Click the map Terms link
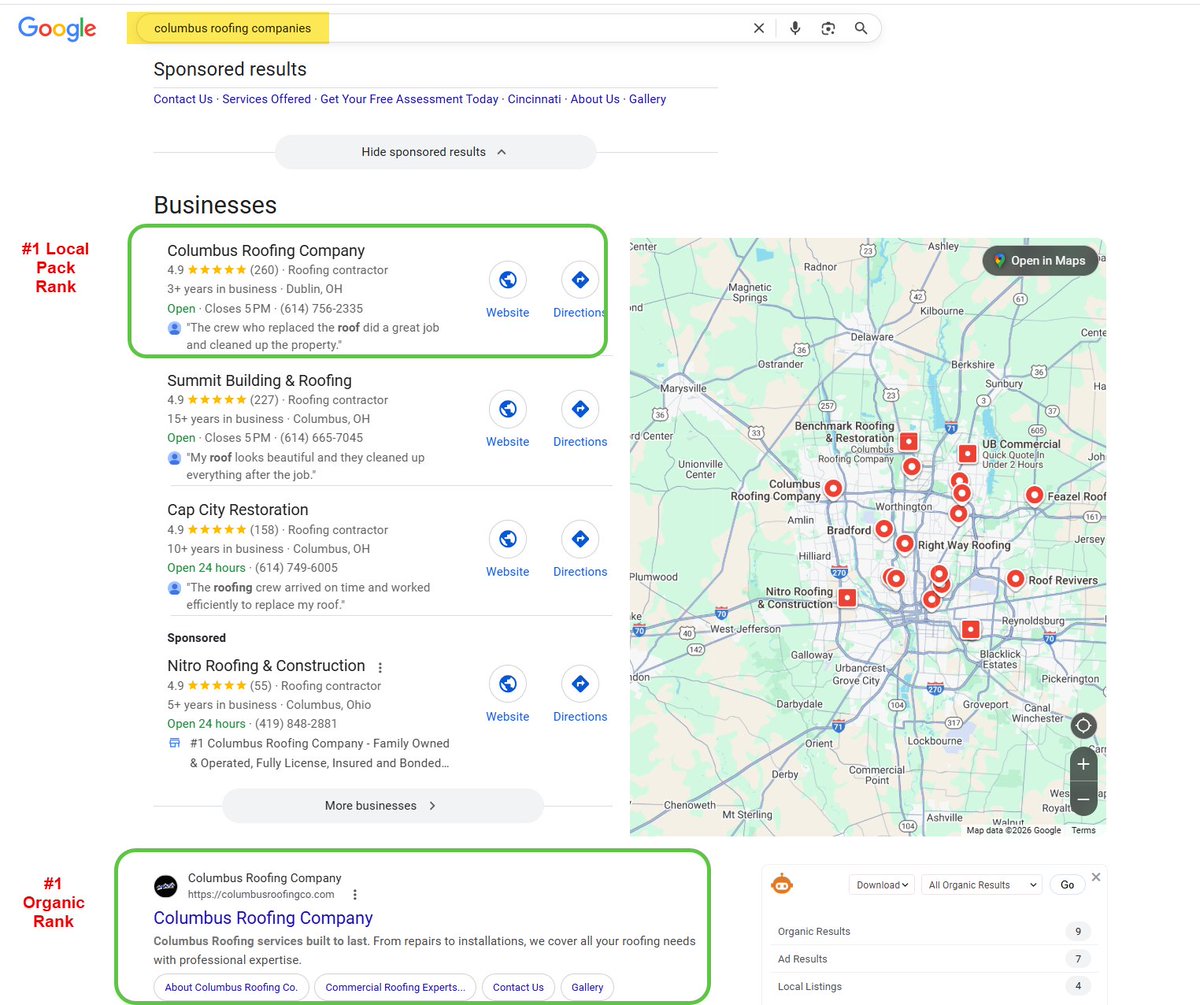 [1083, 830]
